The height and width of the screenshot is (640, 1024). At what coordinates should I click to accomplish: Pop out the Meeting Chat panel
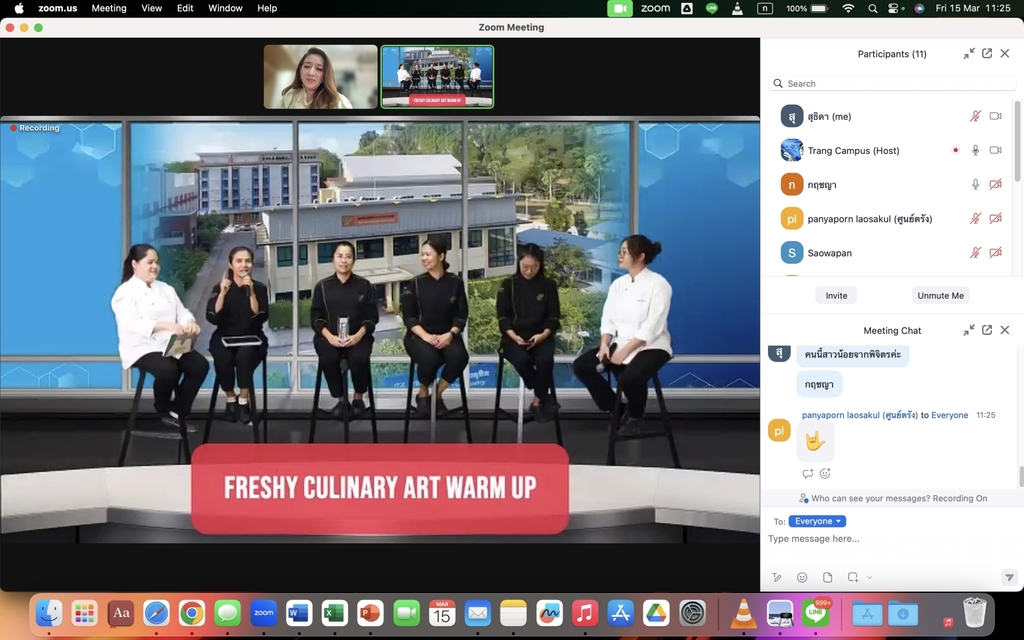point(987,330)
